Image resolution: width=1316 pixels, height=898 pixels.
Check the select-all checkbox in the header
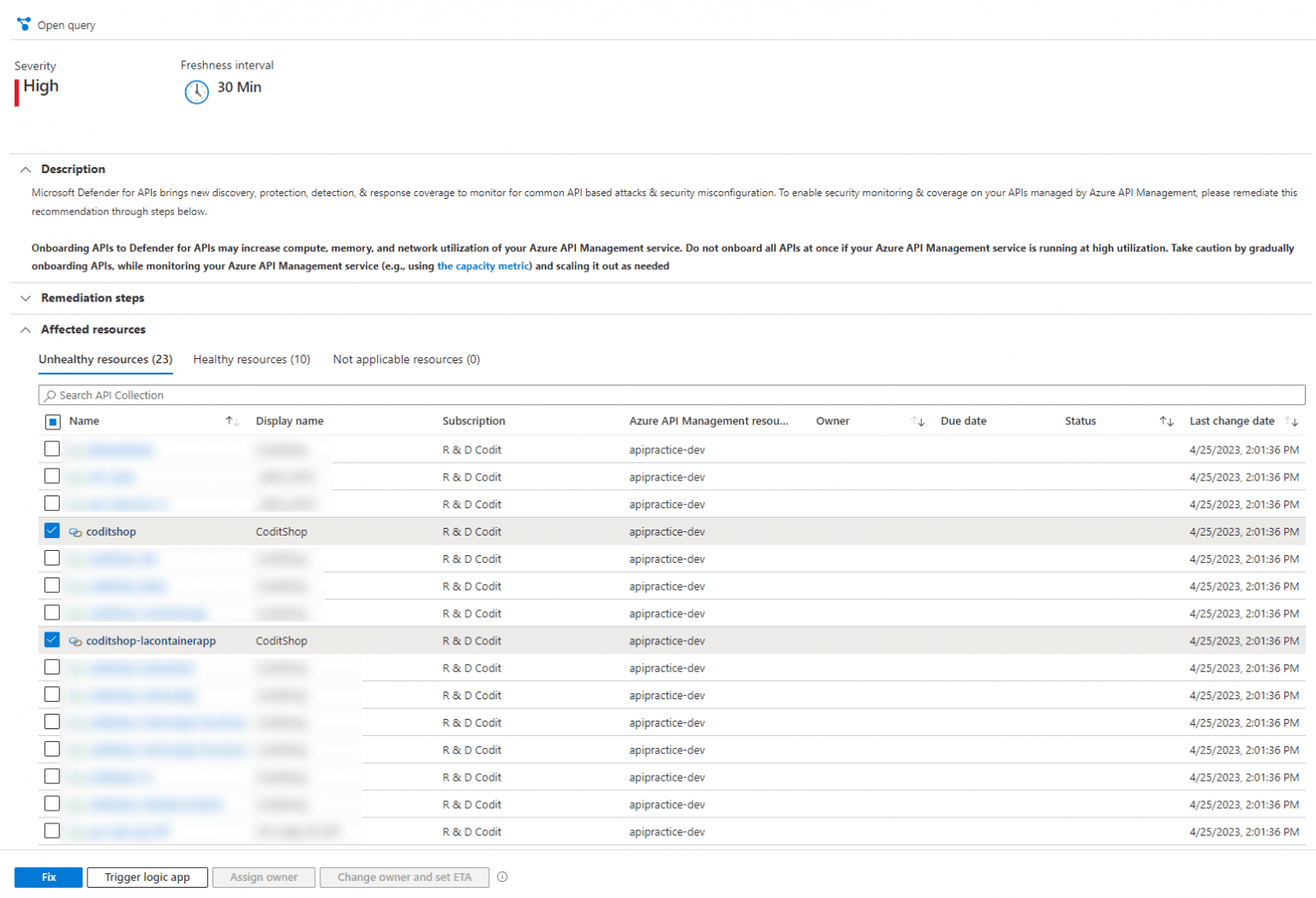click(x=52, y=422)
